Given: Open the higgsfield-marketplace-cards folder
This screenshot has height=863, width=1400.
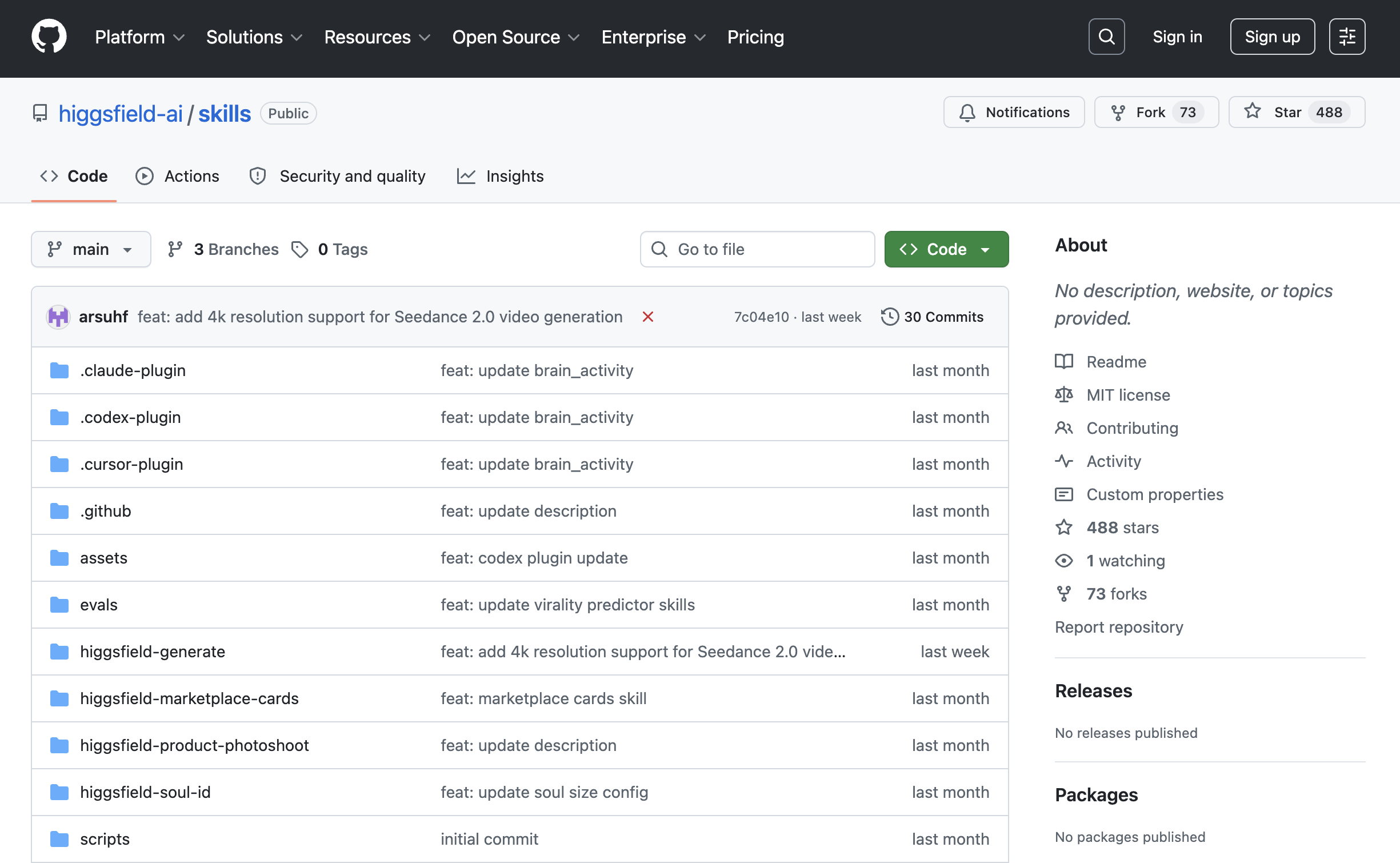Looking at the screenshot, I should [x=189, y=698].
